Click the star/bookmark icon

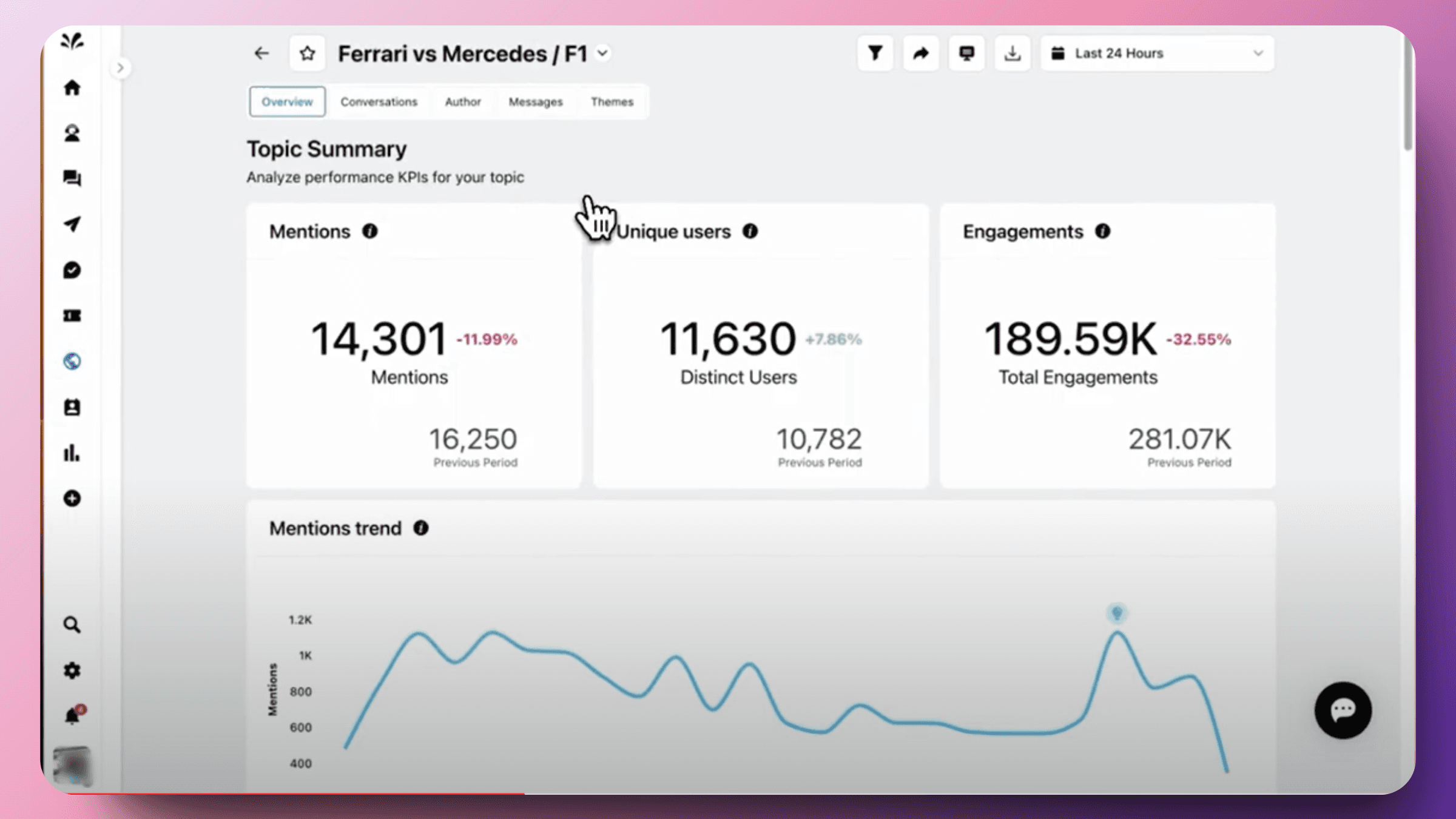coord(307,53)
